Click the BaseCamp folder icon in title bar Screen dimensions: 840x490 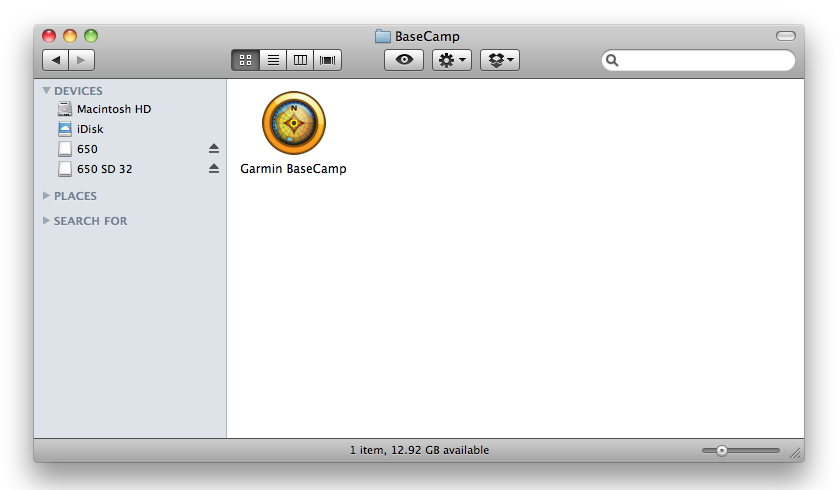(383, 37)
